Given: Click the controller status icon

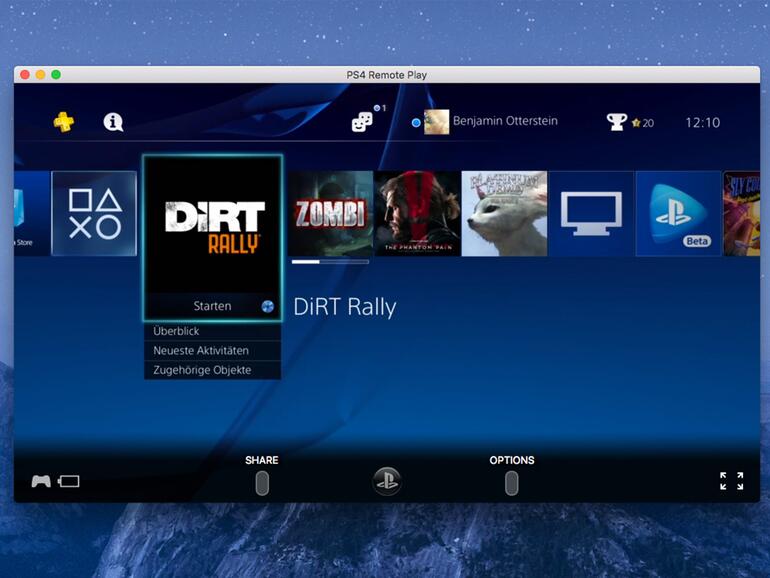Looking at the screenshot, I should 41,481.
